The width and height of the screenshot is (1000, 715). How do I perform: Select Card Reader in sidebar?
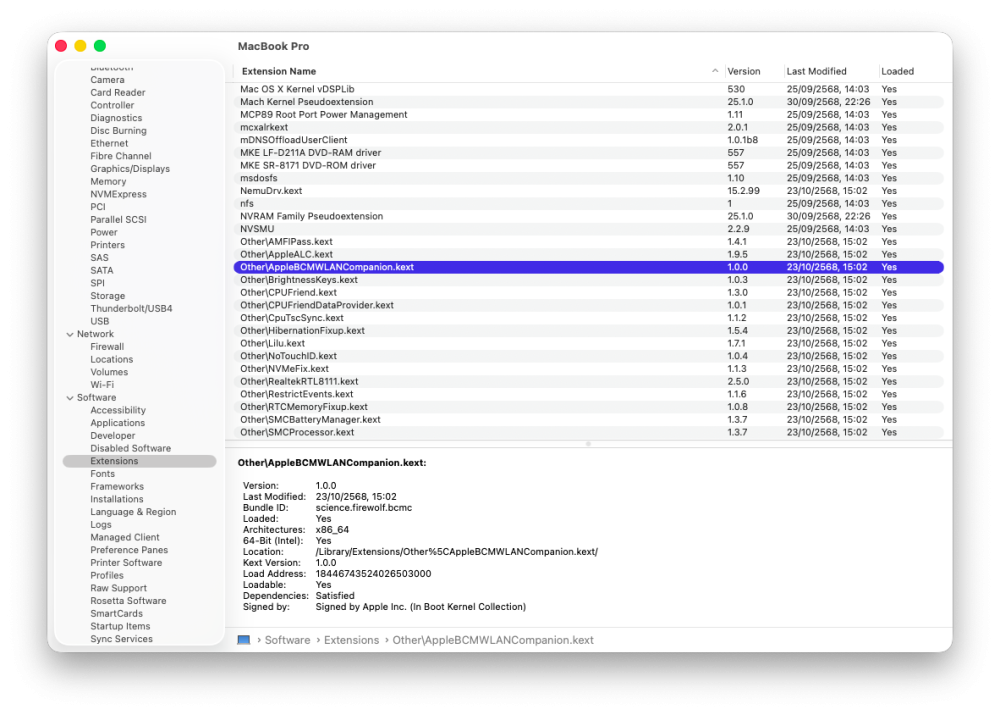pyautogui.click(x=117, y=92)
